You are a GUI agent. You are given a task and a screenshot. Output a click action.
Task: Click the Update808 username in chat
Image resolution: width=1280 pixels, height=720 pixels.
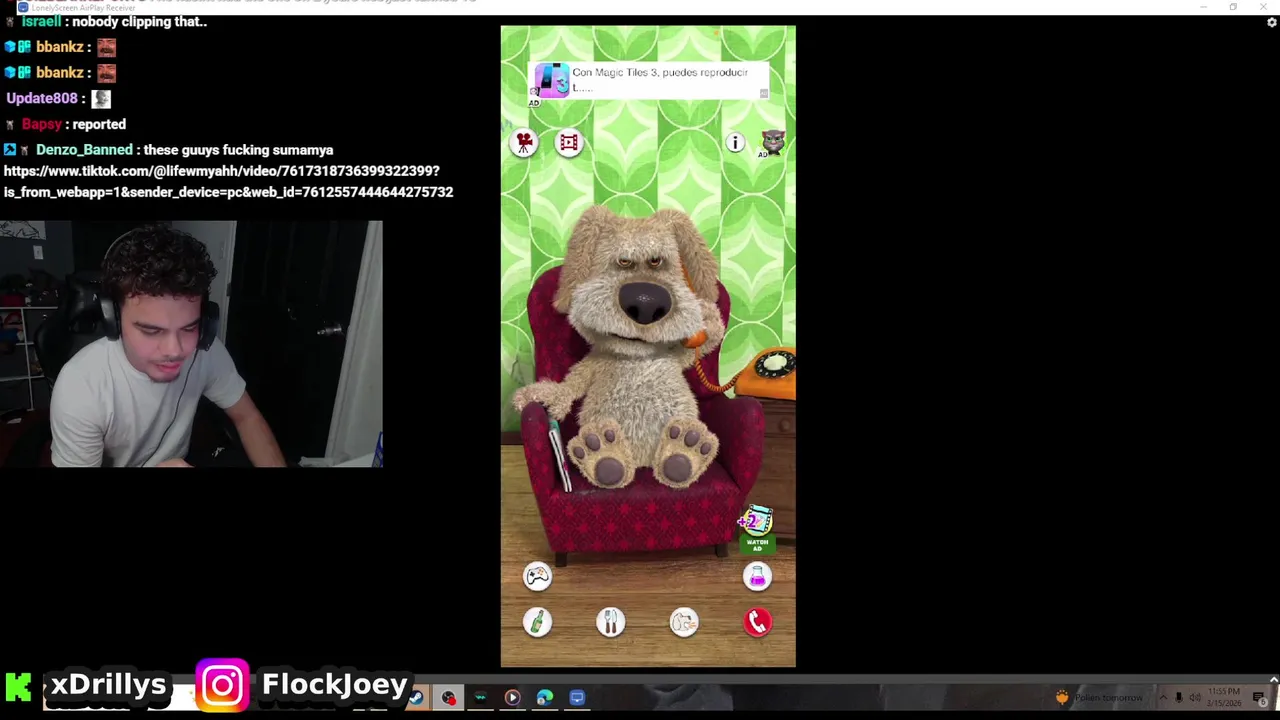[42, 98]
